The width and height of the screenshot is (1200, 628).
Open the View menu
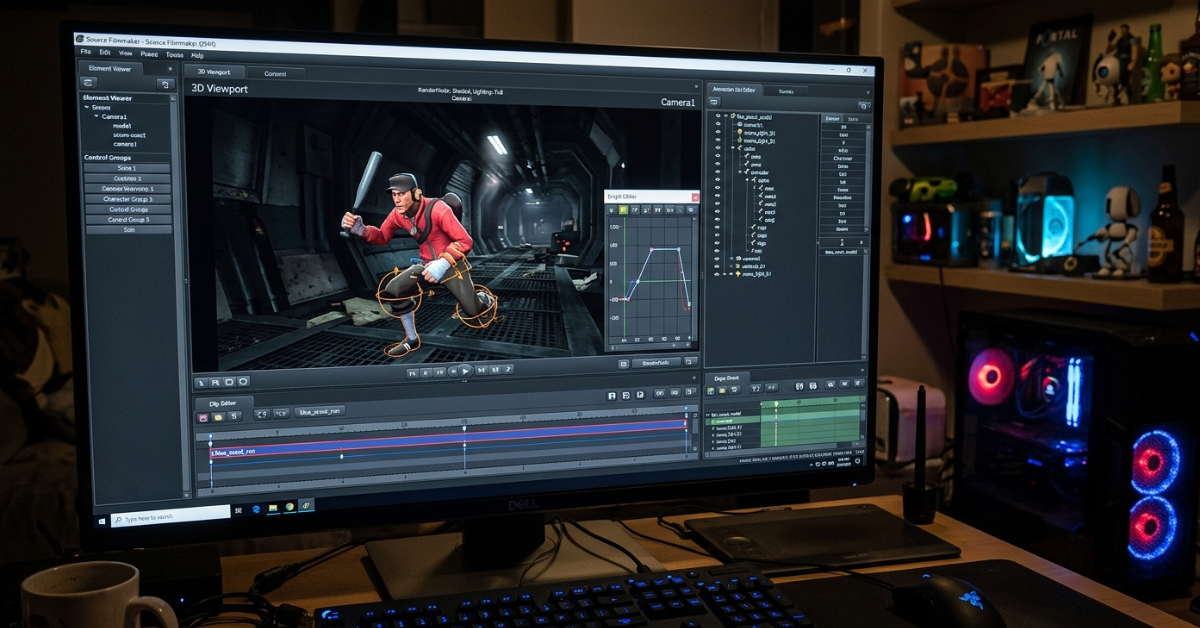[x=125, y=52]
